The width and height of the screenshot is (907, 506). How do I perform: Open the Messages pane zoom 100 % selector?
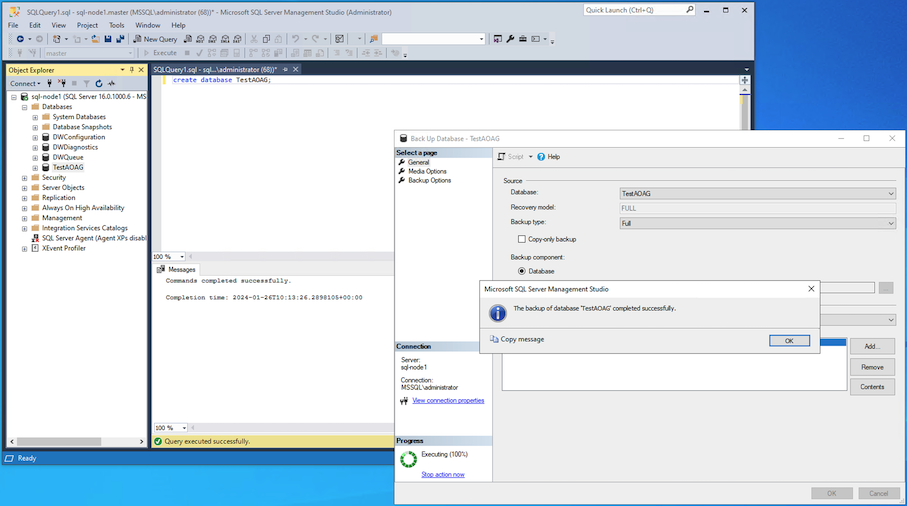click(171, 428)
